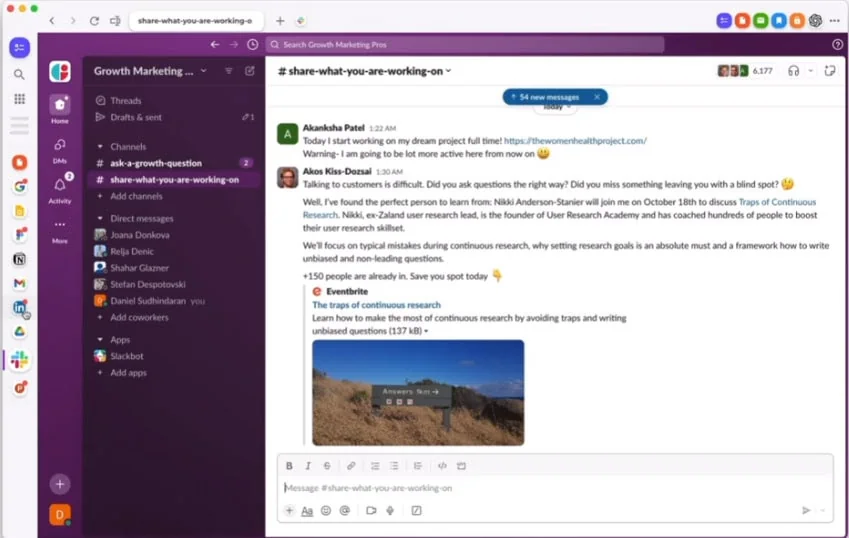Toggle italic formatting in composer

coord(308,466)
